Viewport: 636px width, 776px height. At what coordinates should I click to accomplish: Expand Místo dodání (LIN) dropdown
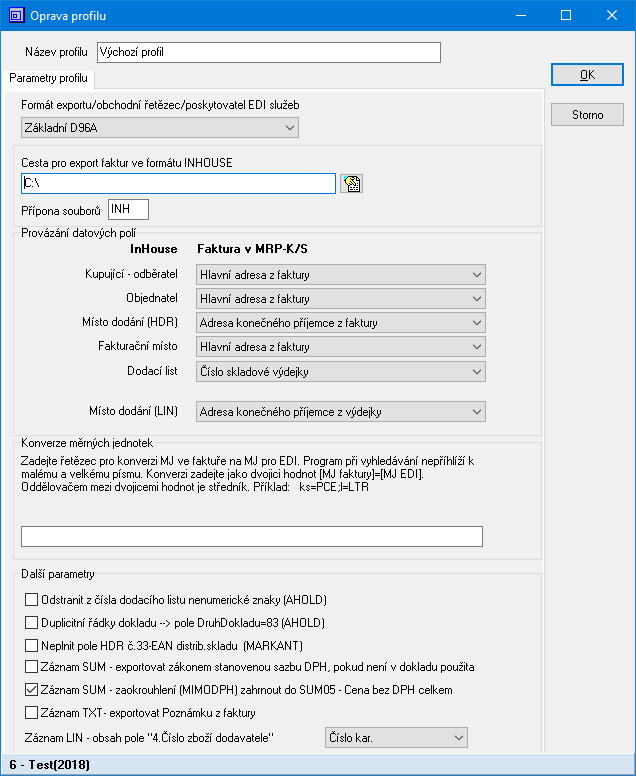pyautogui.click(x=340, y=412)
